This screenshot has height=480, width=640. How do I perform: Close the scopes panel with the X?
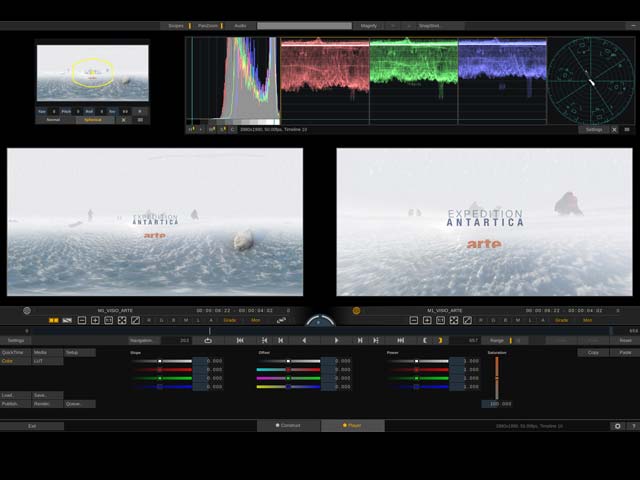pos(614,130)
